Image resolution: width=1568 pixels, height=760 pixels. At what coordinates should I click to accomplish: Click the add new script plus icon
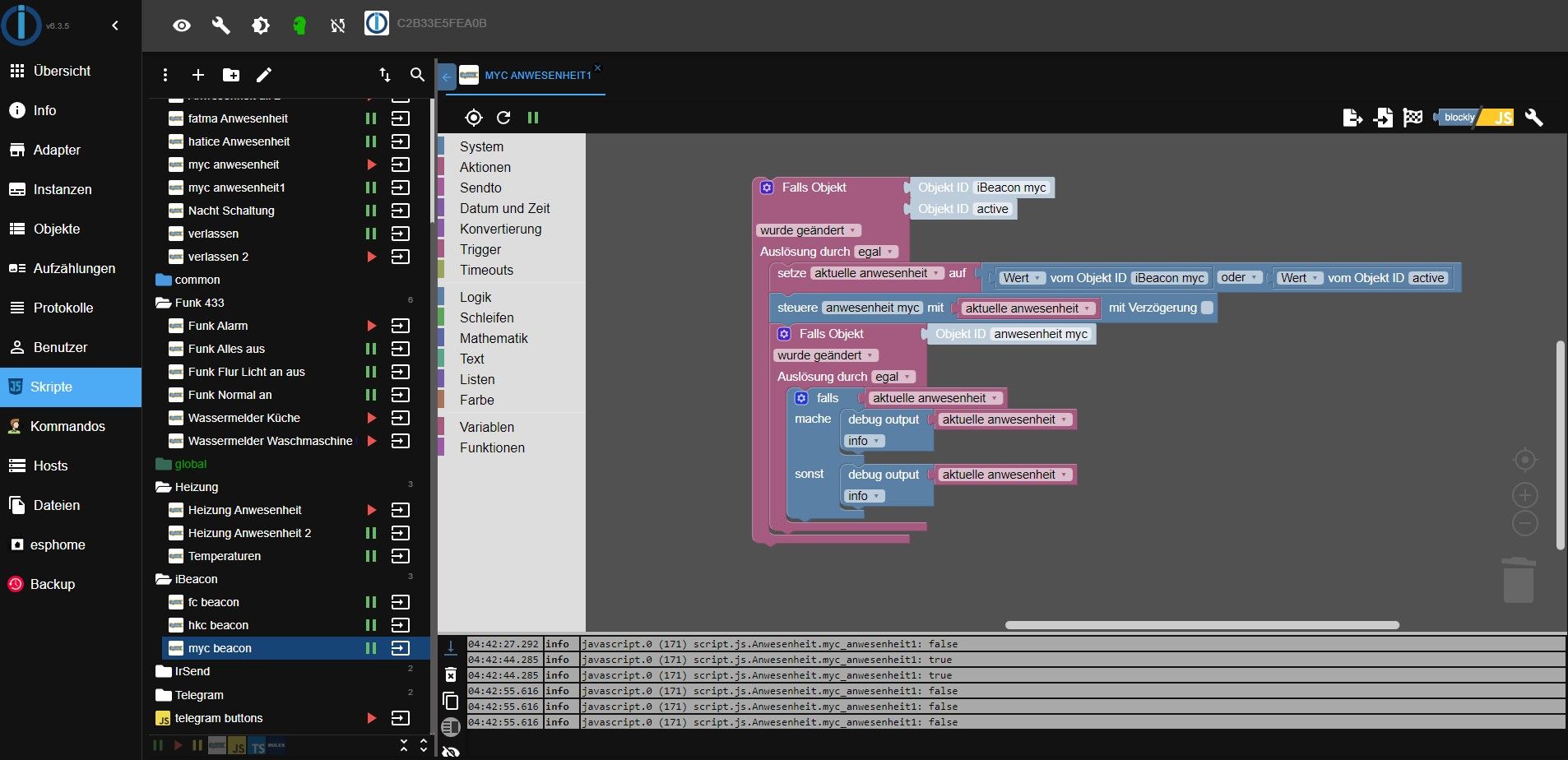[198, 75]
